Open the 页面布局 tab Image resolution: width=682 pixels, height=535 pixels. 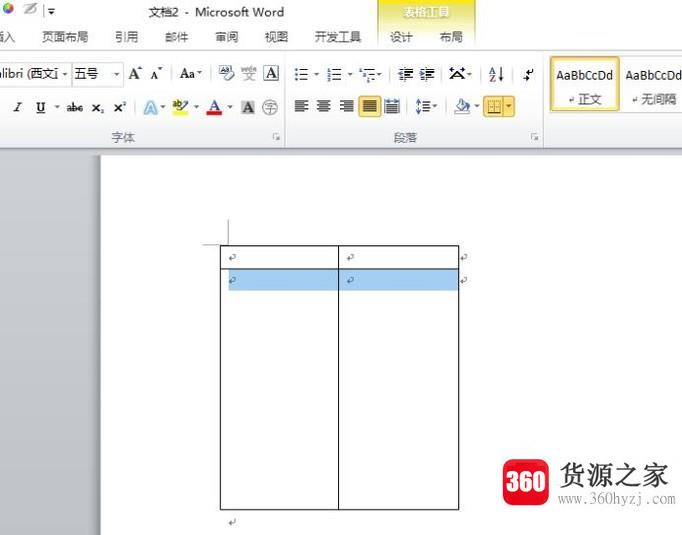pyautogui.click(x=65, y=37)
